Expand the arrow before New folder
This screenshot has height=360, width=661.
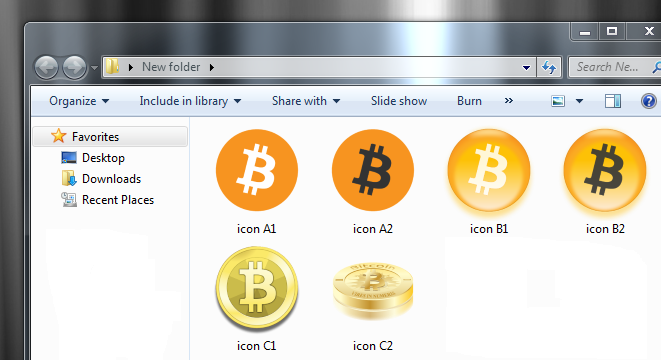click(131, 67)
